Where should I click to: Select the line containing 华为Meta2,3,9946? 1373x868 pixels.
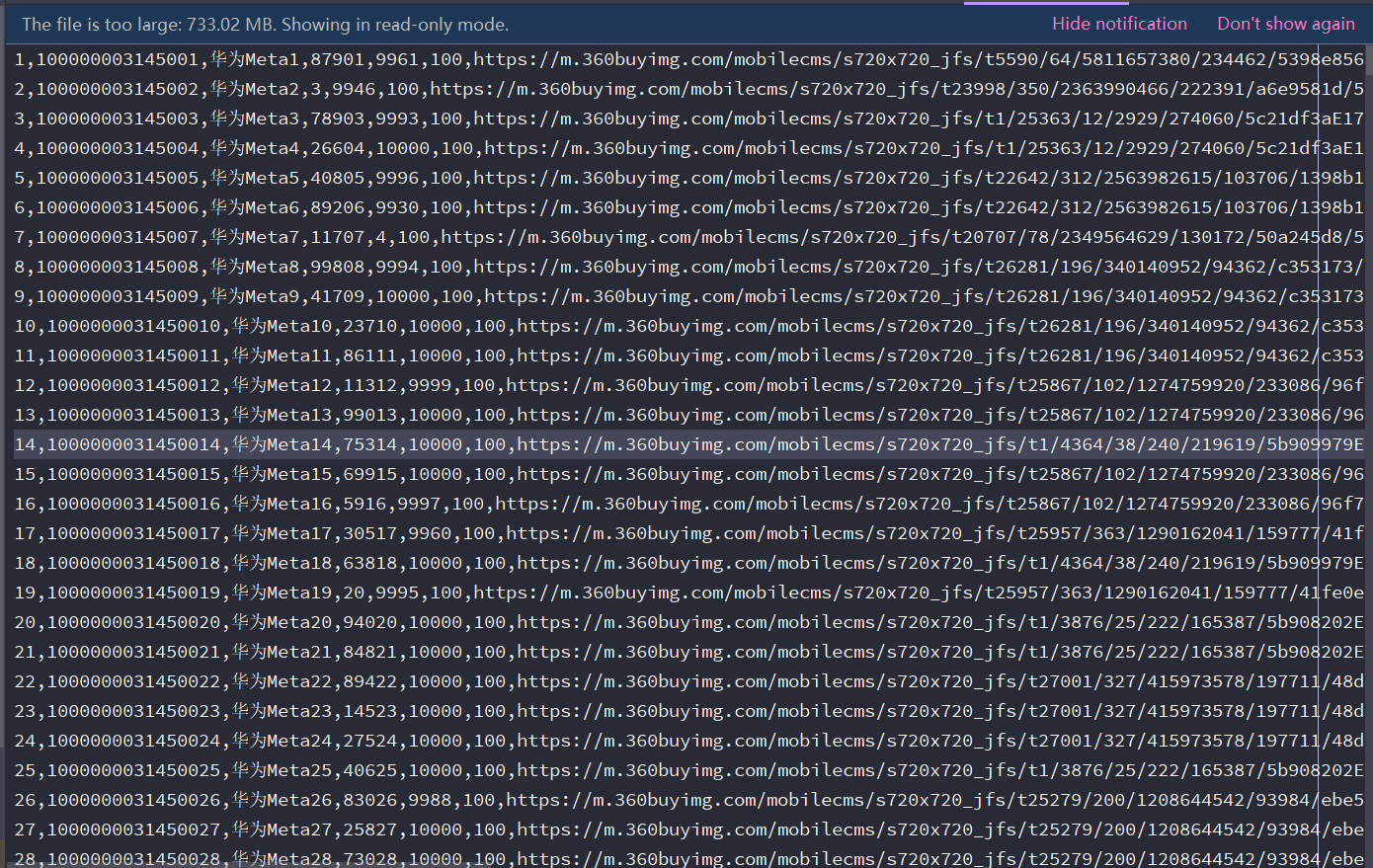(x=688, y=89)
